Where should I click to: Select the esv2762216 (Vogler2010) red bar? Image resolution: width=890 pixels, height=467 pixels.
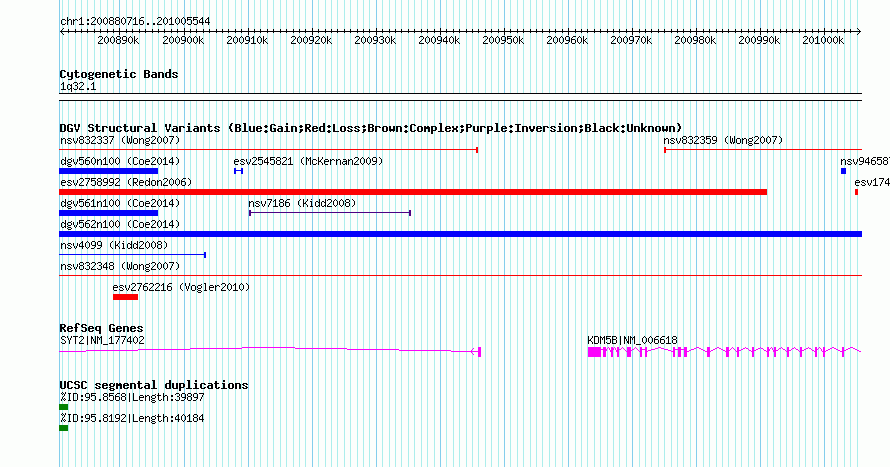click(x=125, y=297)
